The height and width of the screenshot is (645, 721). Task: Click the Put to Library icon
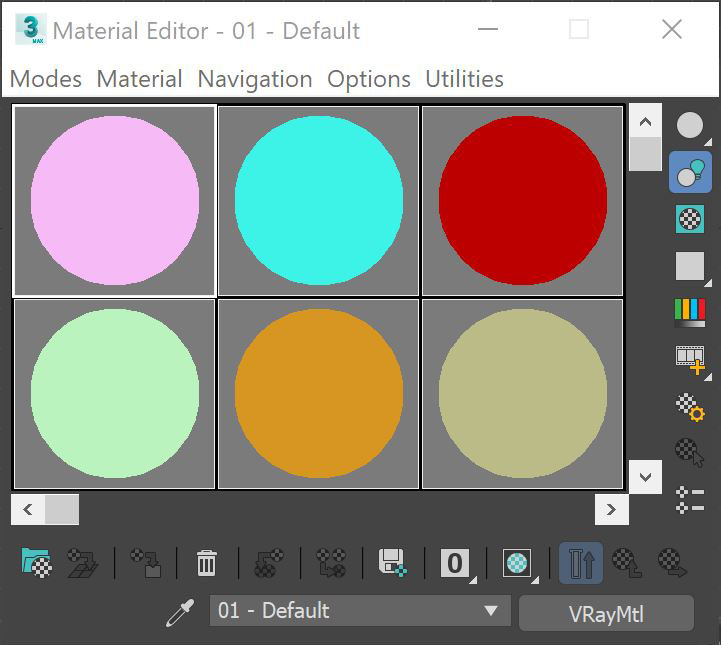click(392, 563)
